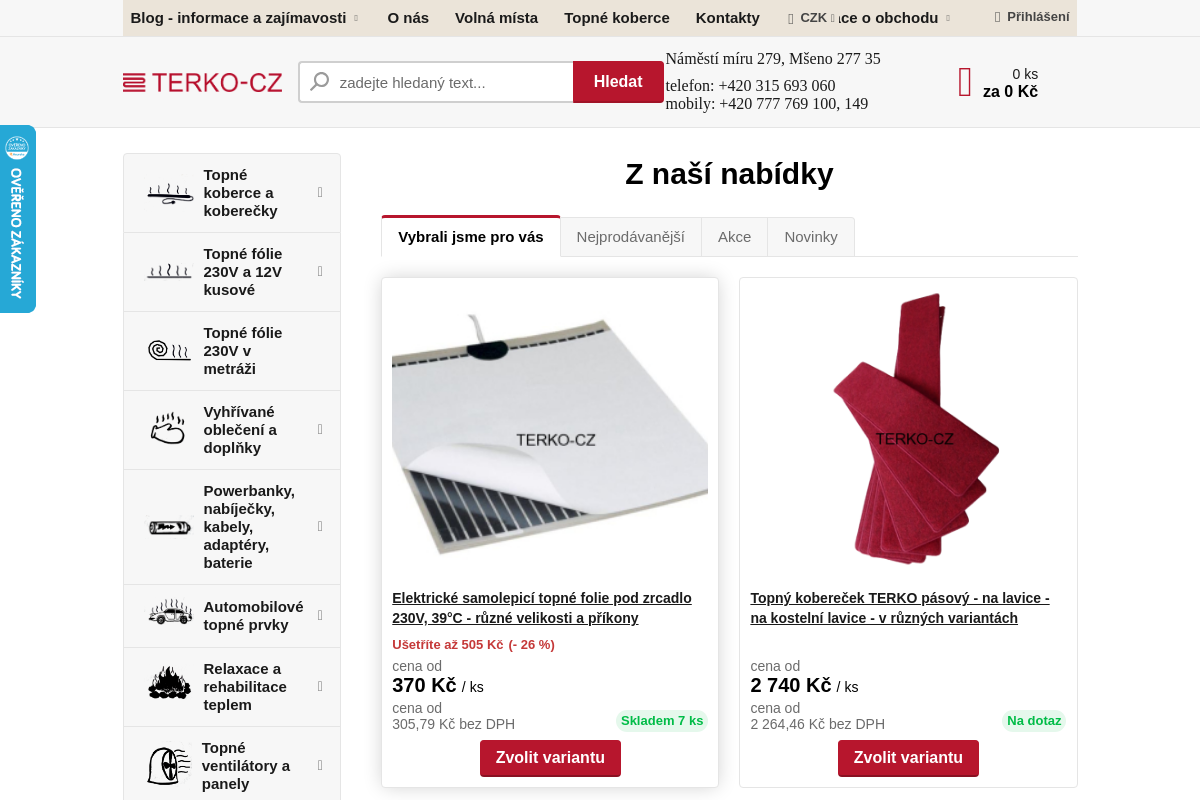Expand Topné koberce a koberečky category
The image size is (1200, 800).
tap(320, 192)
